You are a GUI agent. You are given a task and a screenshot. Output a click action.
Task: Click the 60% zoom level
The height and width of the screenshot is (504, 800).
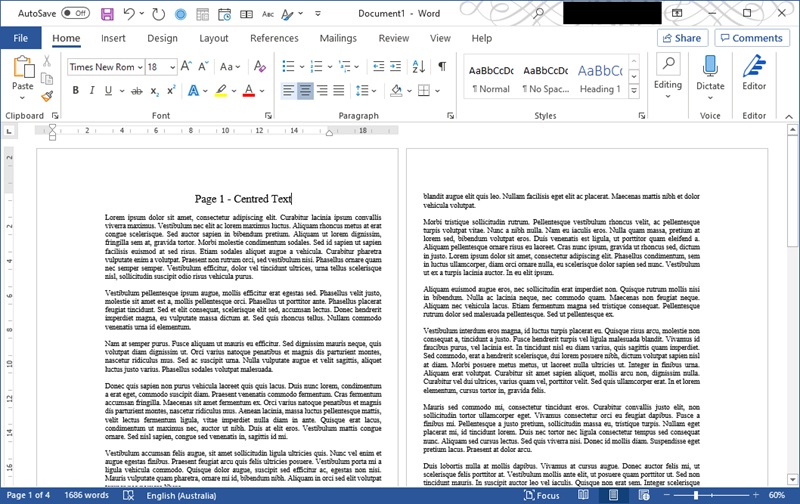777,495
